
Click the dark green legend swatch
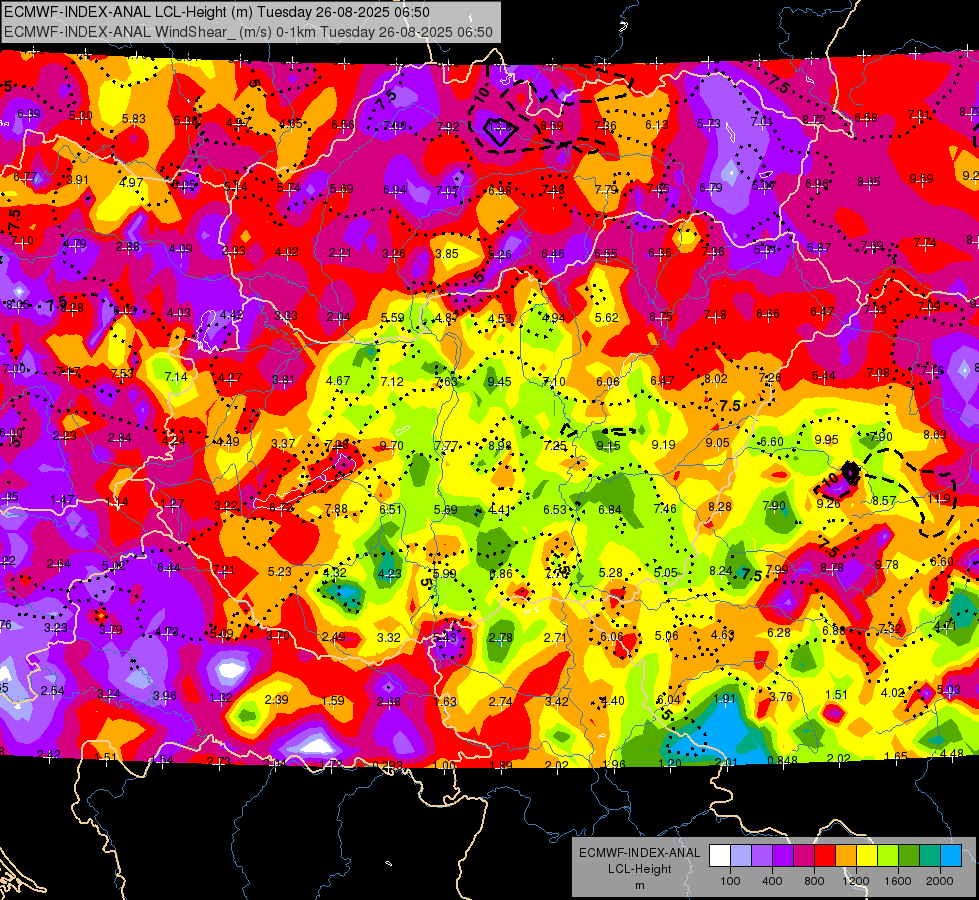coord(909,856)
